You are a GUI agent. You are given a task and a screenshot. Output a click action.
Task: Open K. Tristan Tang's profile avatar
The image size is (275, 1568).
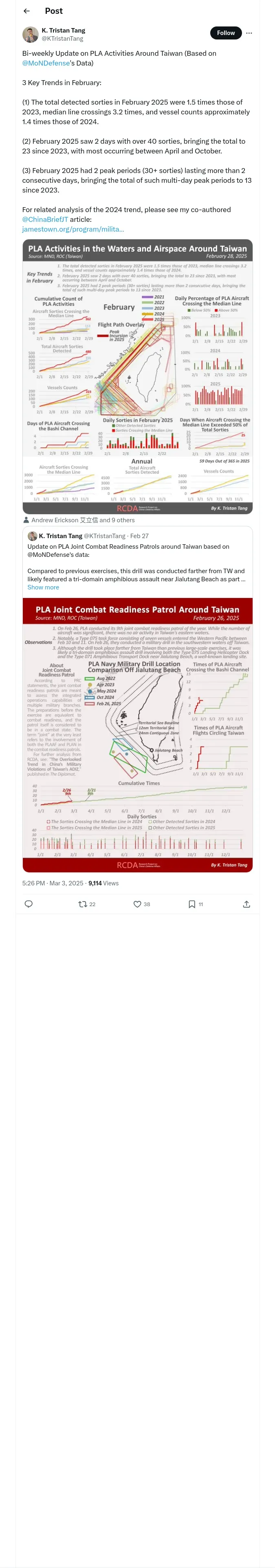(31, 35)
